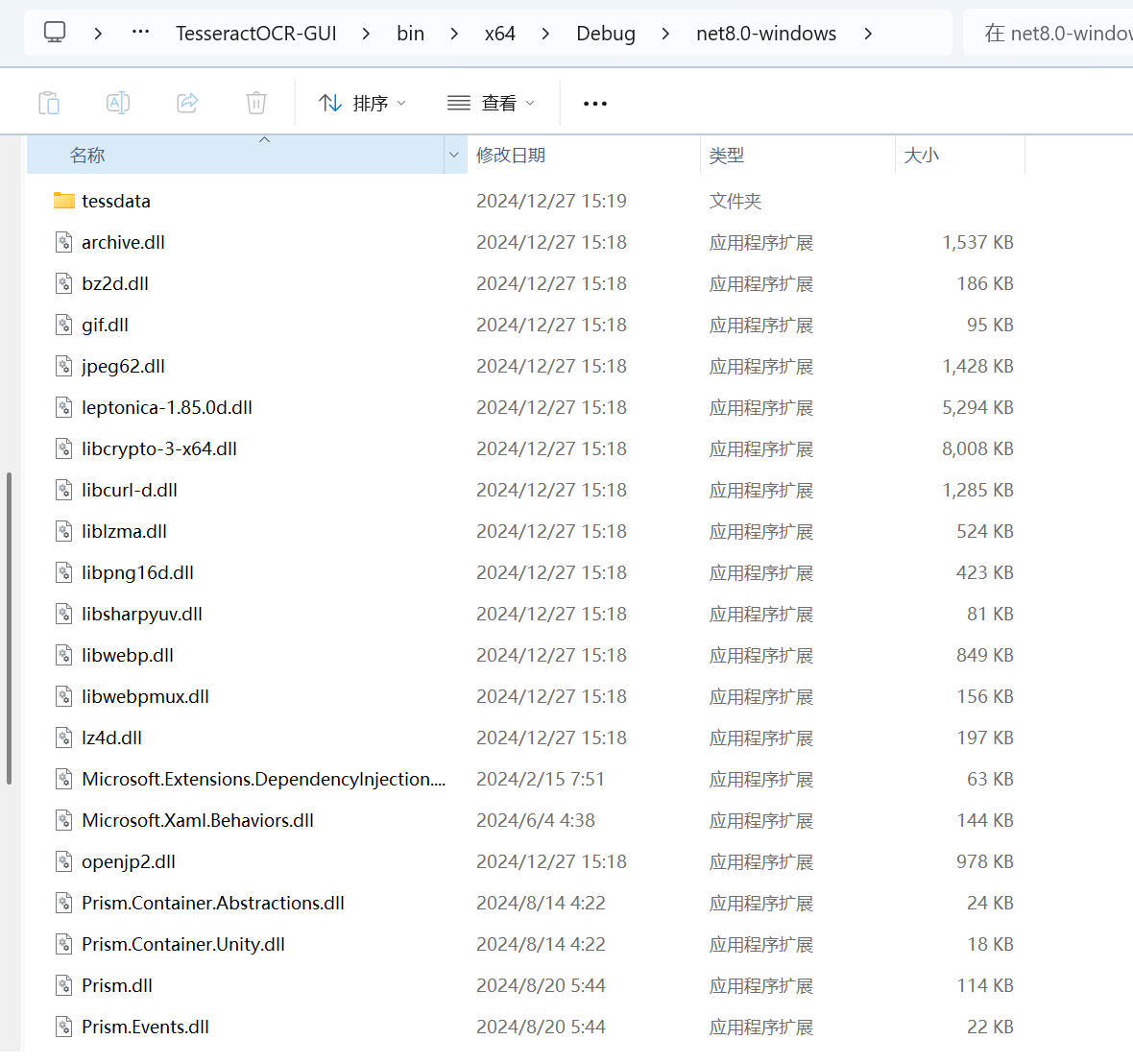1133x1064 pixels.
Task: Expand chevron after net8.0-windows breadcrumb
Action: tap(868, 34)
